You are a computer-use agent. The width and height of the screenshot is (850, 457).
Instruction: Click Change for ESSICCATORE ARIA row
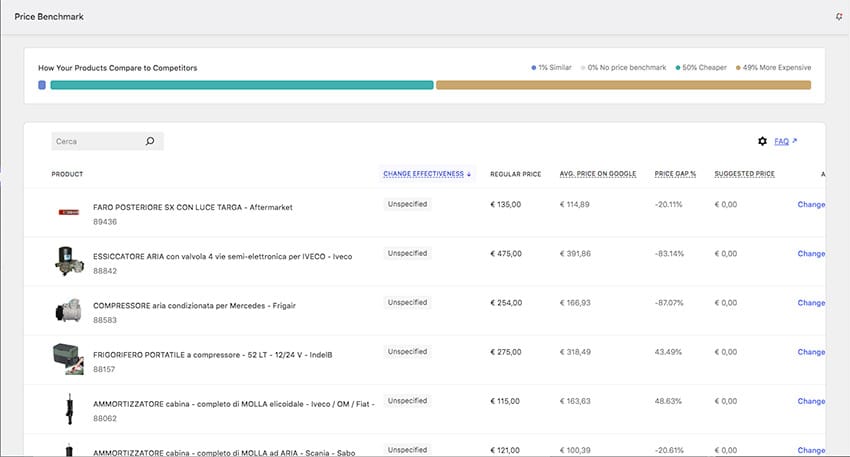pos(811,254)
